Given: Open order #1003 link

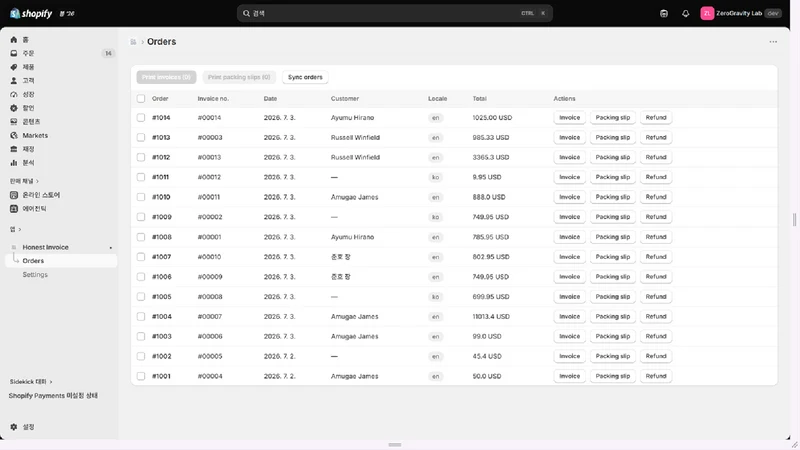Looking at the screenshot, I should [x=162, y=336].
